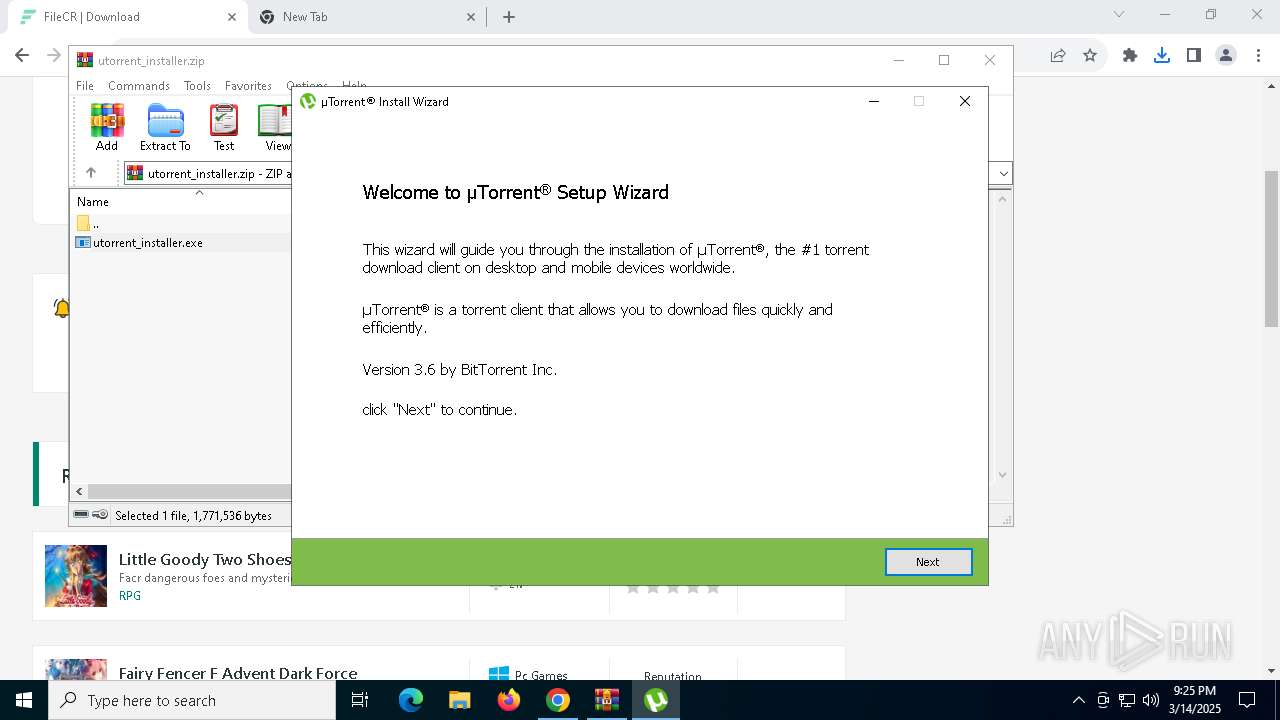The image size is (1280, 720).
Task: Close the New Tab browser tab
Action: click(x=471, y=17)
